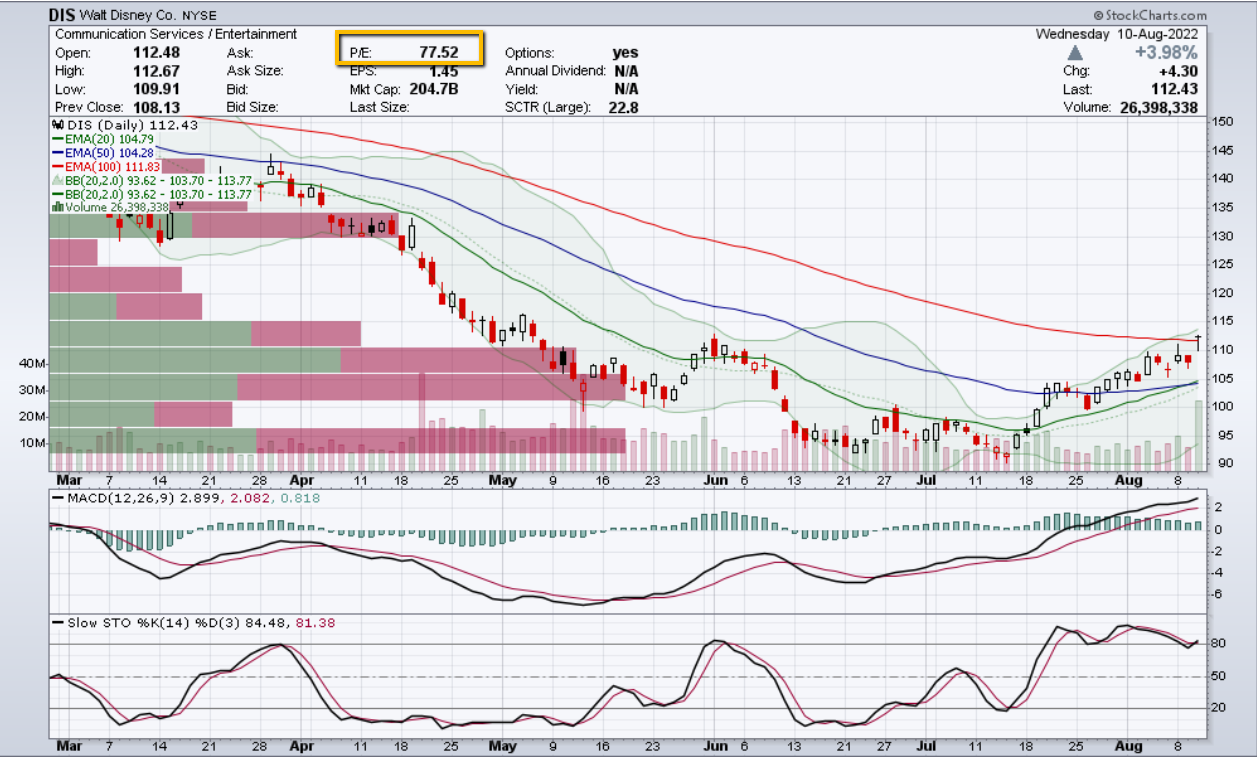Click the Last Size label
This screenshot has width=1257, height=757.
point(379,107)
